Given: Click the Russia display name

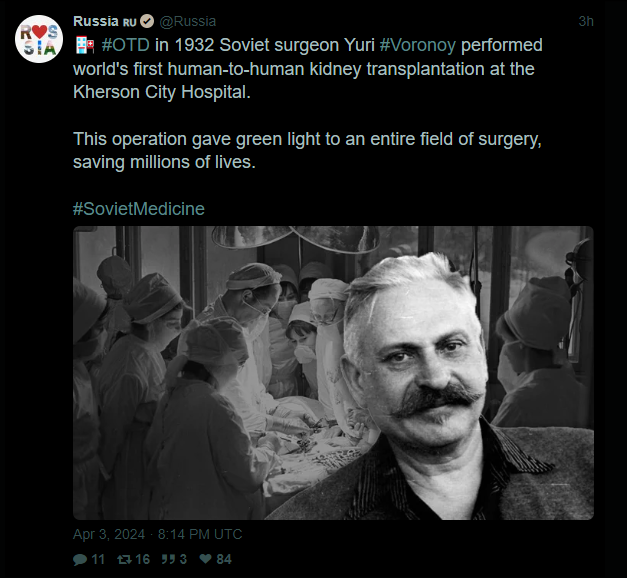Looking at the screenshot, I should click(x=96, y=21).
